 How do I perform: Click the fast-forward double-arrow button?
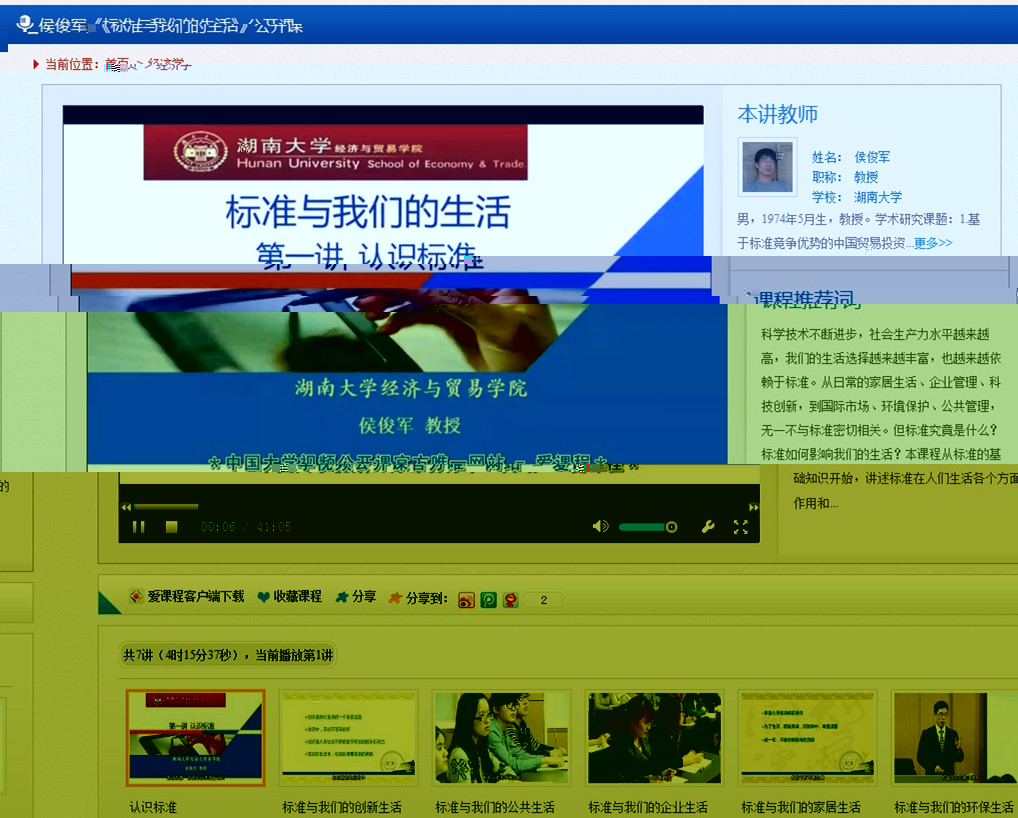pos(753,507)
